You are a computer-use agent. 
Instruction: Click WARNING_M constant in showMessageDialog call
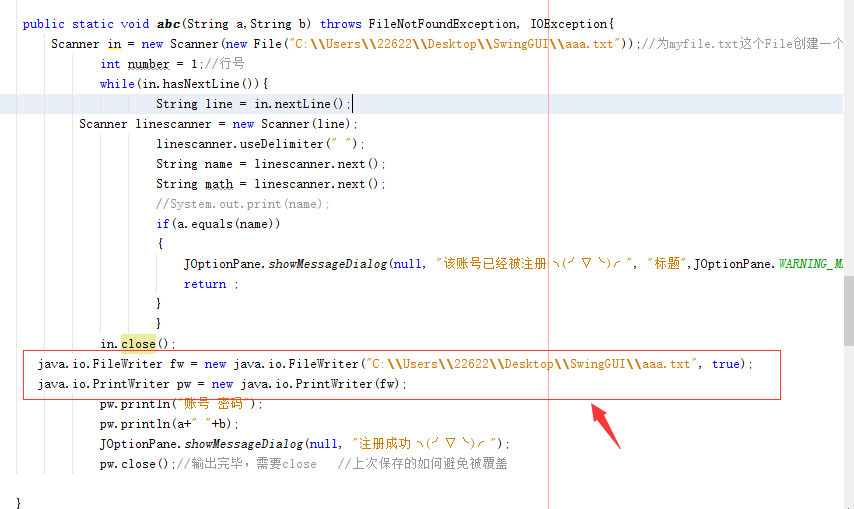(811, 264)
